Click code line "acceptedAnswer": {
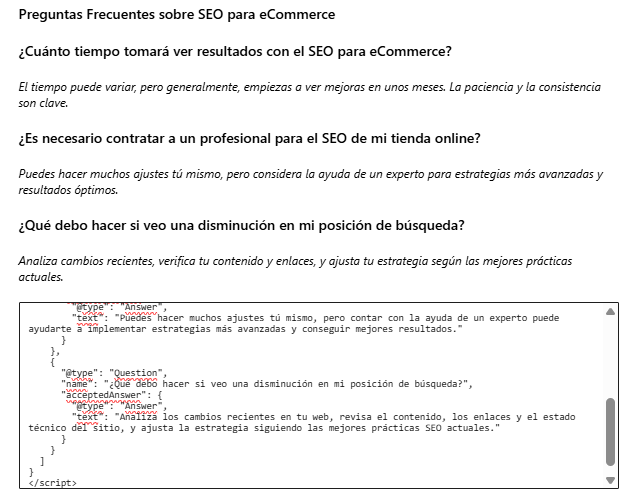This screenshot has width=643, height=490. coord(112,395)
